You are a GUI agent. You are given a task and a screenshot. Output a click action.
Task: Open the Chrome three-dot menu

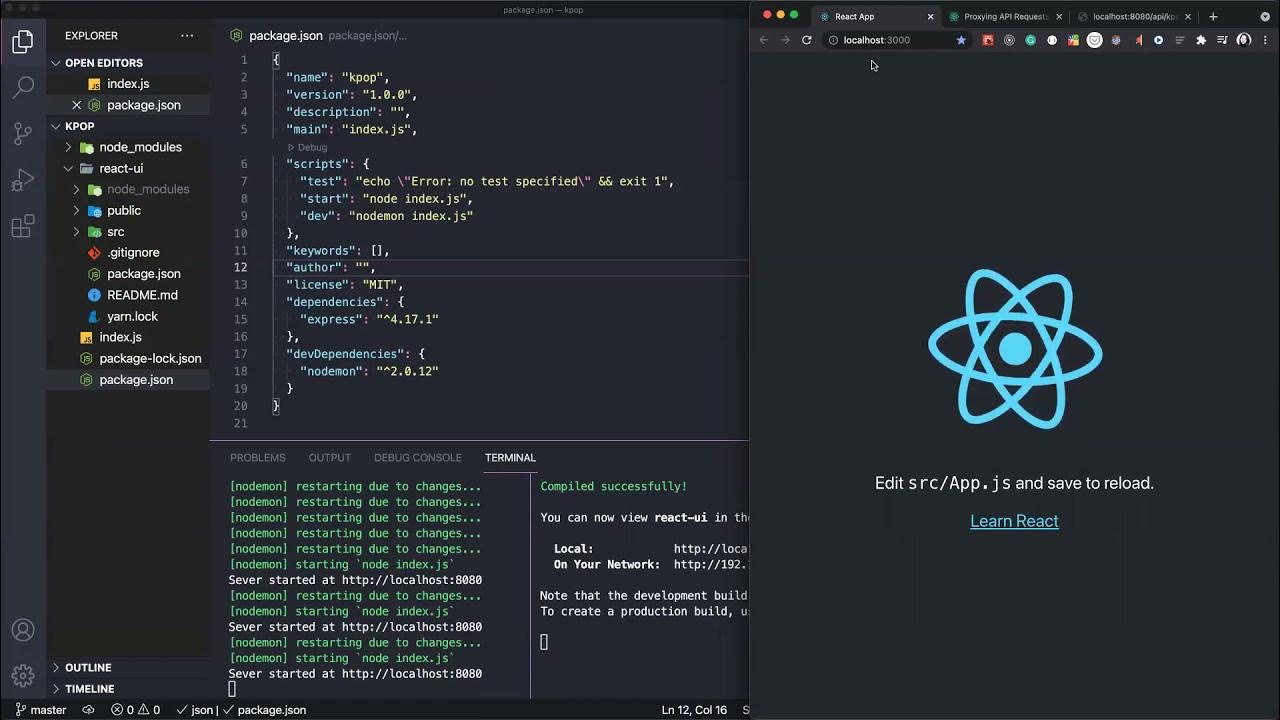(1265, 40)
